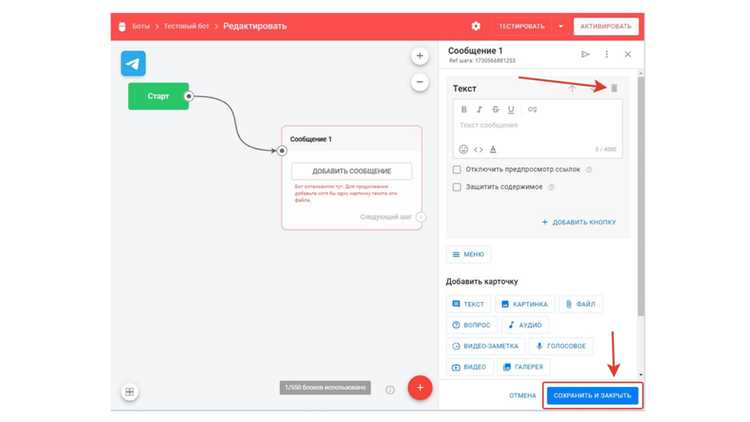
Task: Click the Тестировать button
Action: 522,26
